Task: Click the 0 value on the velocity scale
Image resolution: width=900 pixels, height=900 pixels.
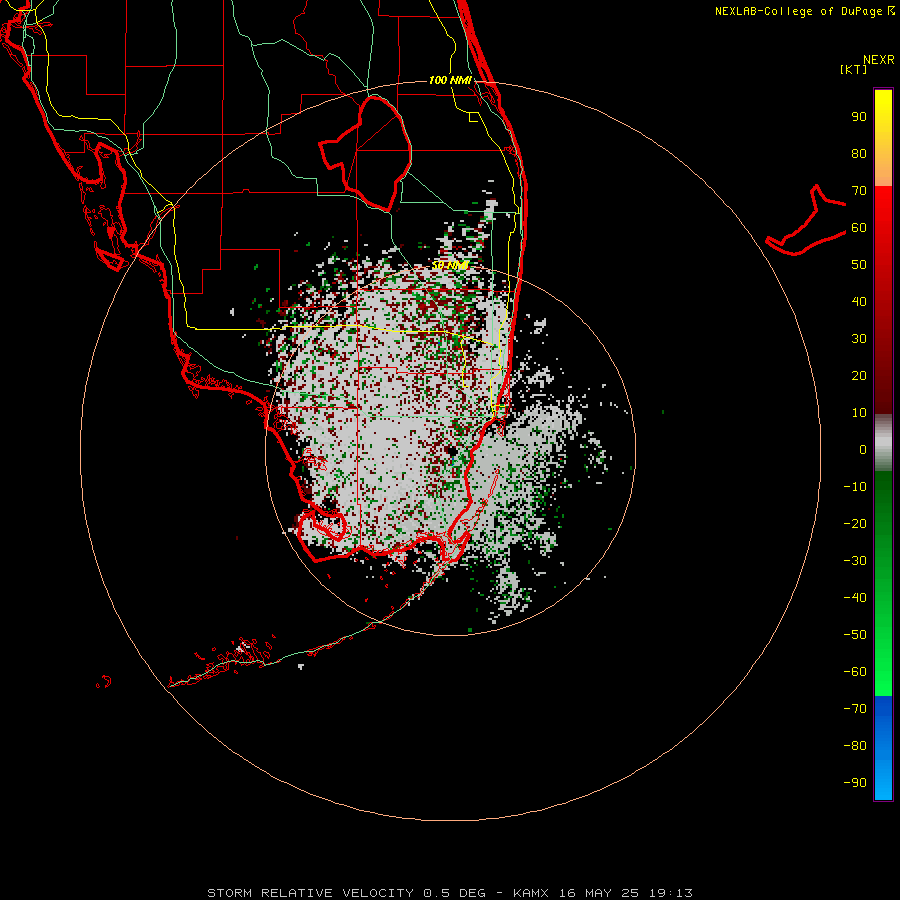Action: tap(863, 450)
